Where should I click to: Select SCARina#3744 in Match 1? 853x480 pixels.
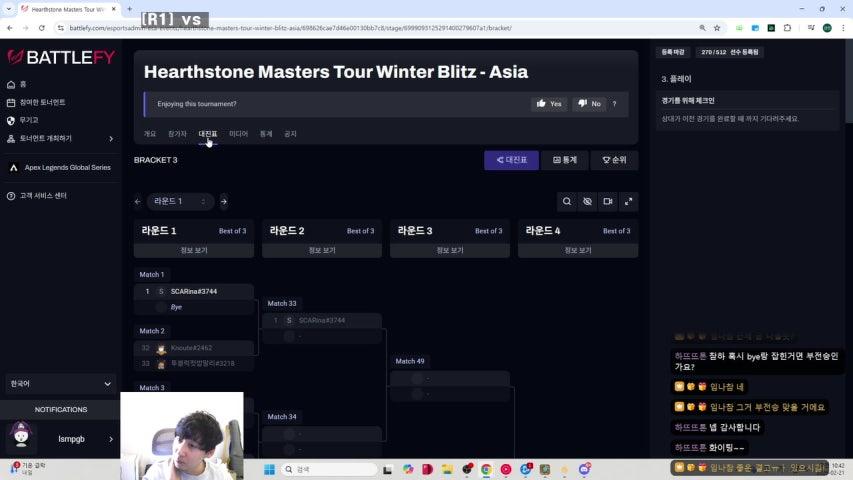(x=194, y=292)
